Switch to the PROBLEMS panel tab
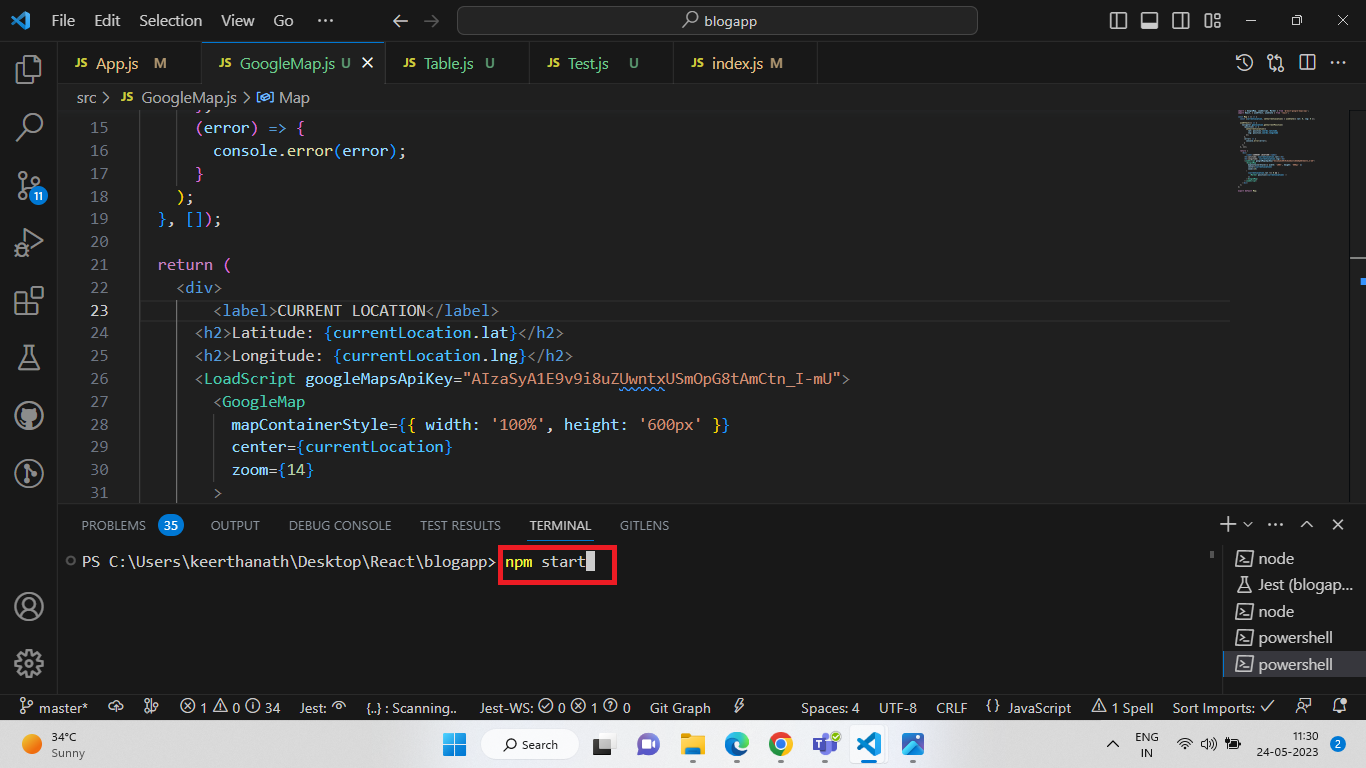The image size is (1366, 768). pos(113,525)
